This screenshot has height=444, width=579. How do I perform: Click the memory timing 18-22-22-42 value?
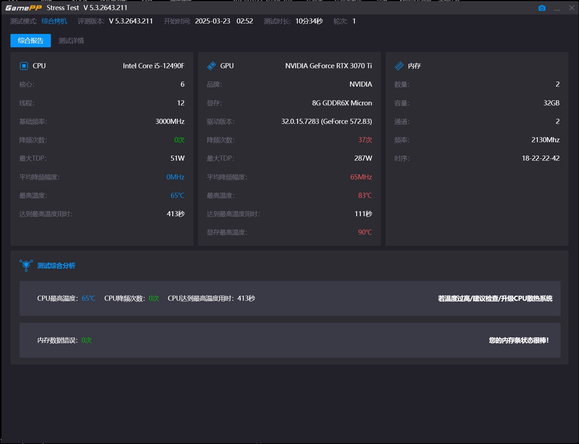click(541, 158)
